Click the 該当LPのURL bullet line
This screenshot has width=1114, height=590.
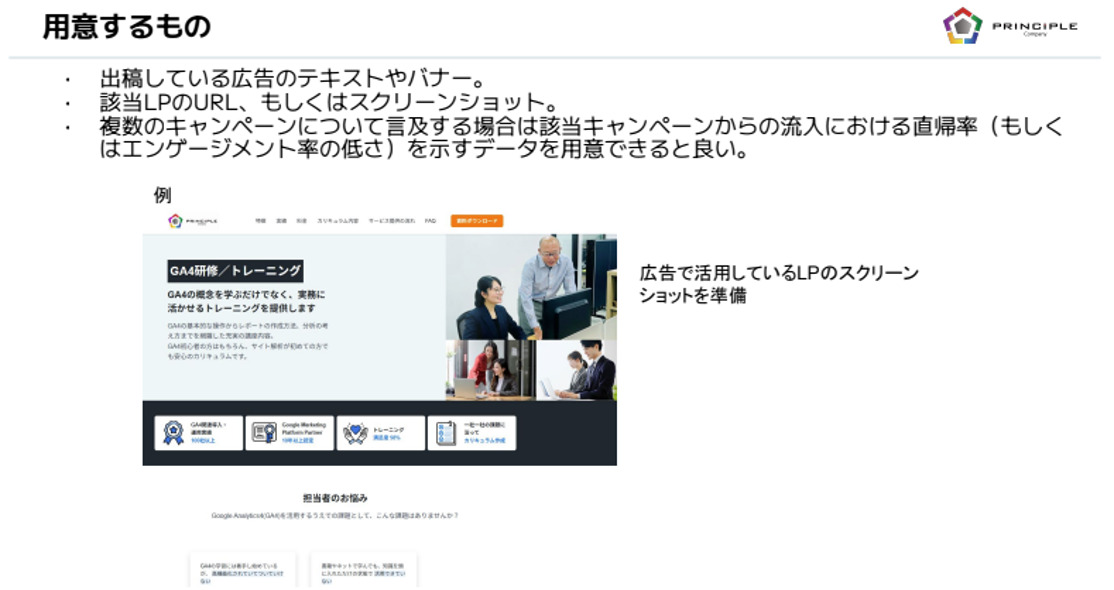pyautogui.click(x=328, y=103)
